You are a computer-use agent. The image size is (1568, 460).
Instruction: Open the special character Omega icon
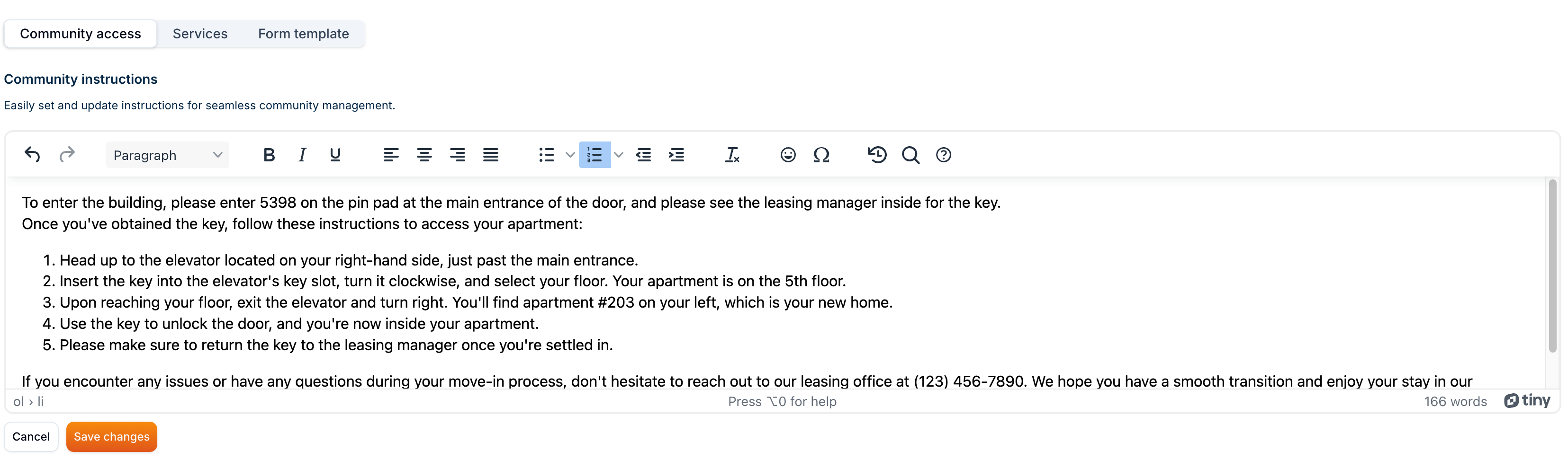tap(821, 155)
